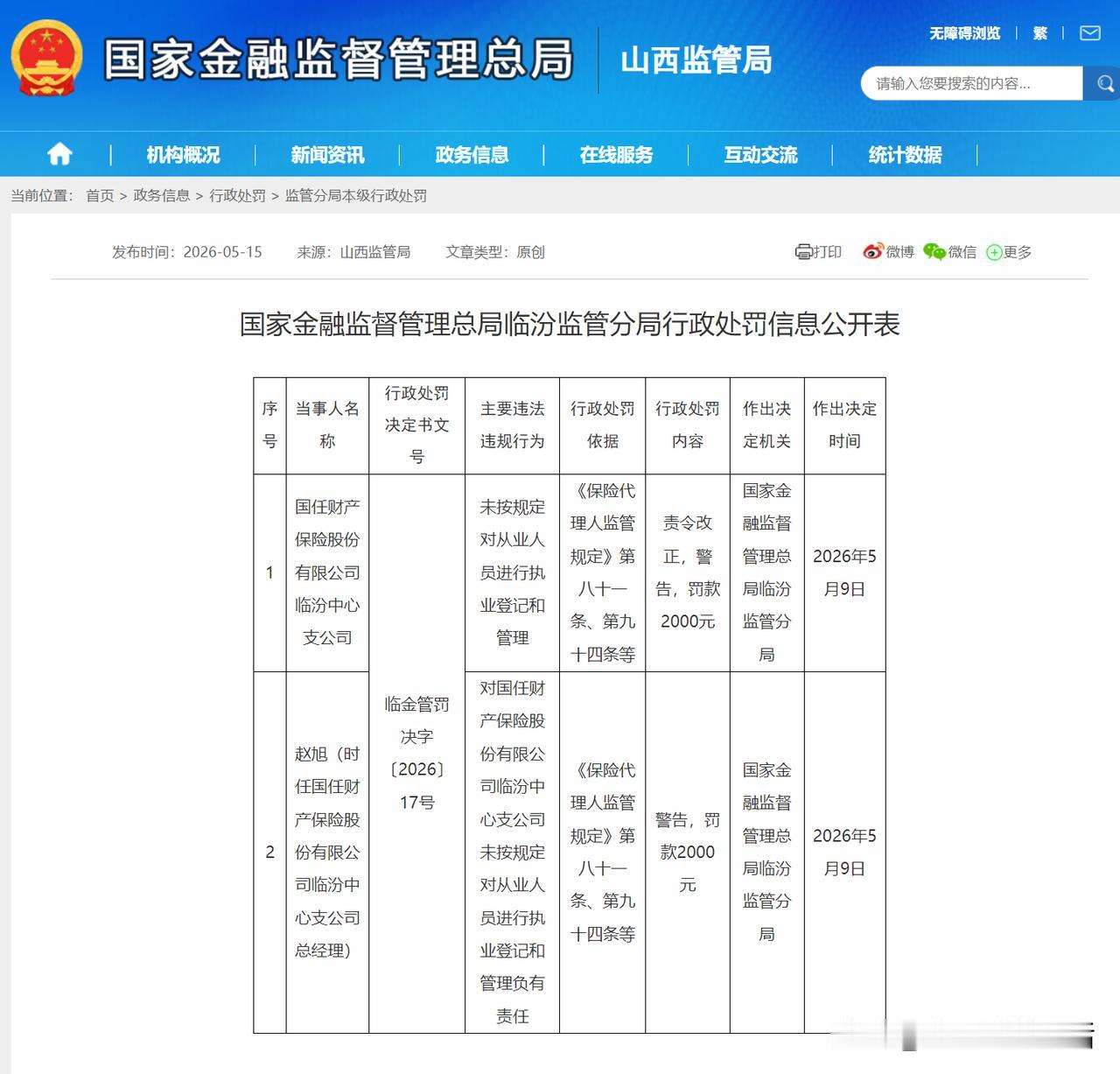1120x1074 pixels.
Task: Click the green plus 更多 icon
Action: point(994,252)
